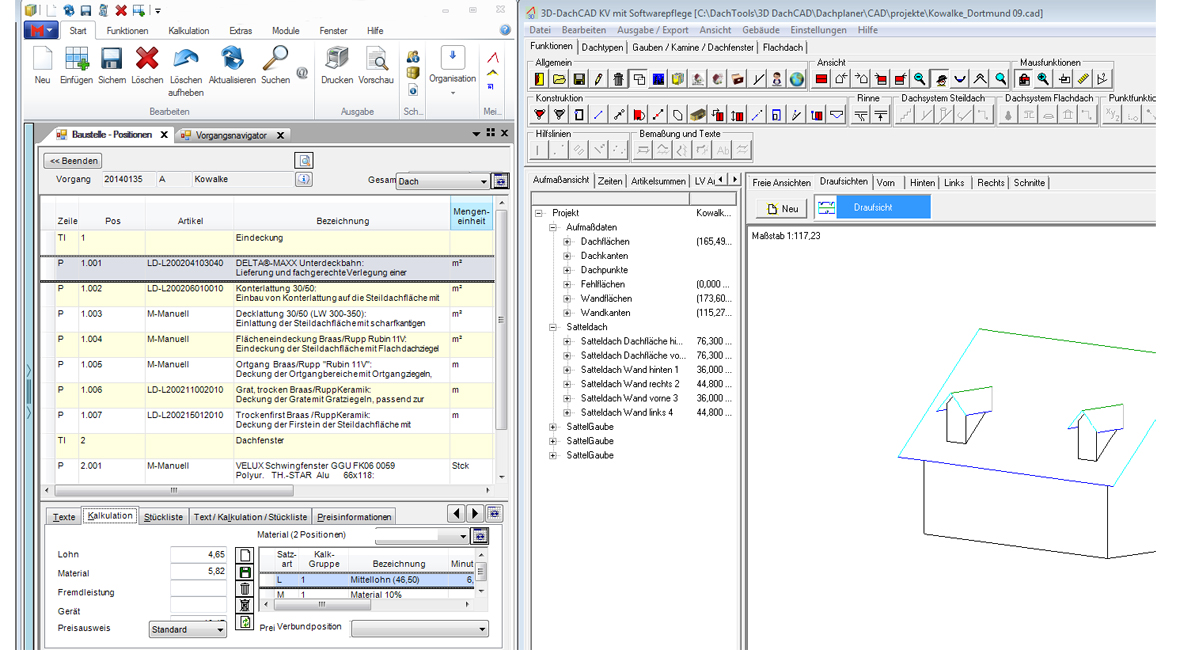Open Suchen with the magnifying glass icon
1180x650 pixels.
click(x=275, y=59)
